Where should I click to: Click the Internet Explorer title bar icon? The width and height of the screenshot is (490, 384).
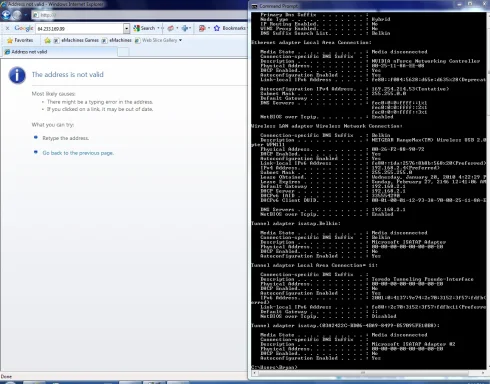[x=4, y=4]
